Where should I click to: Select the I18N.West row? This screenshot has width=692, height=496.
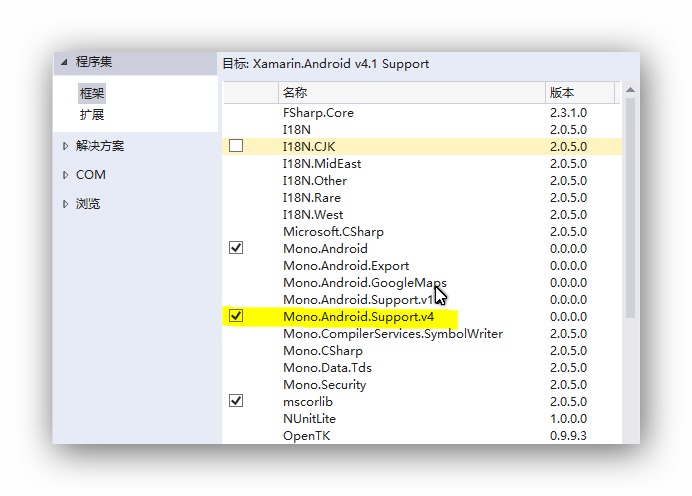pos(422,214)
